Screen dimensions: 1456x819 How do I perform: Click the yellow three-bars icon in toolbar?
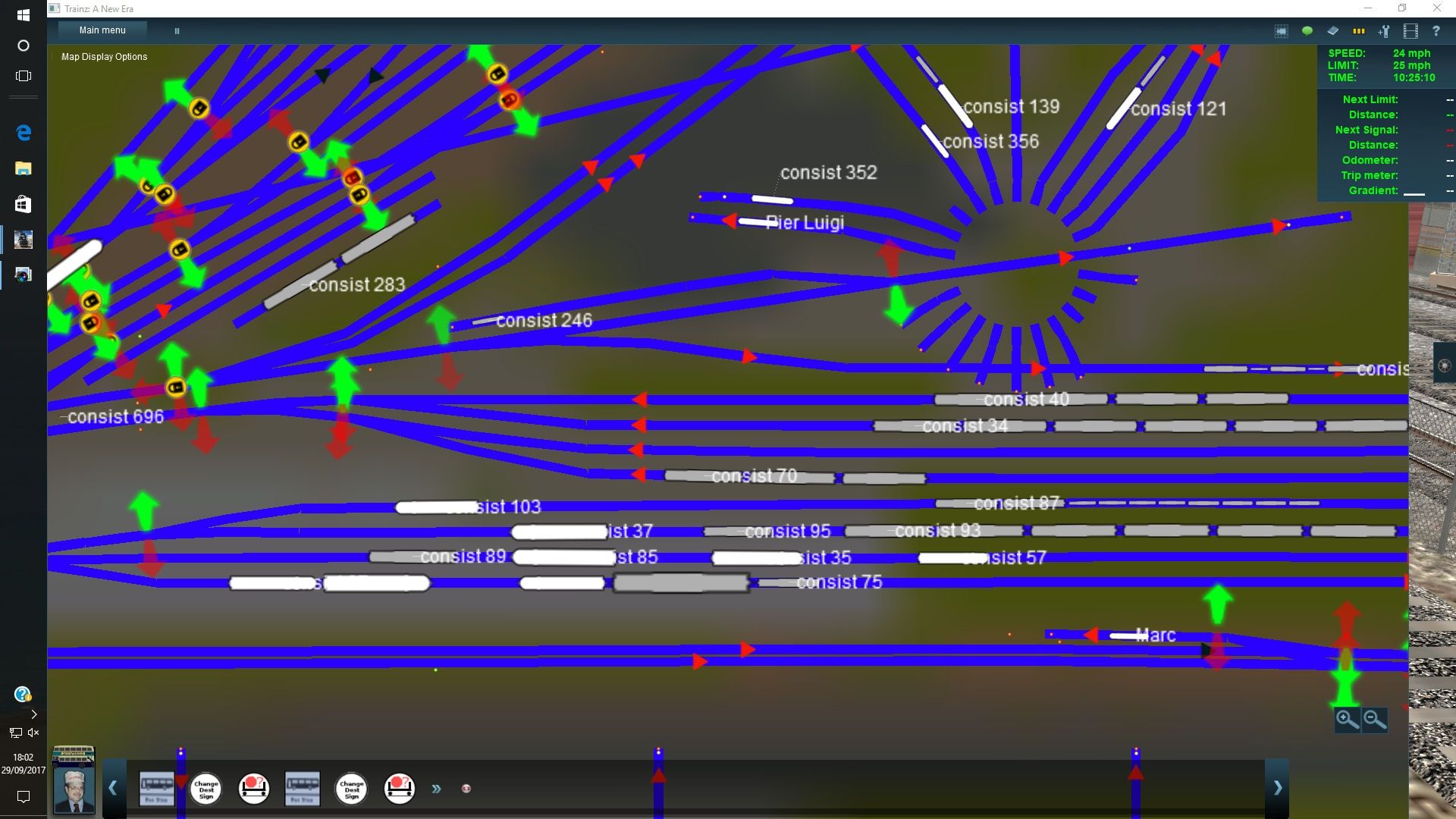pyautogui.click(x=1358, y=31)
